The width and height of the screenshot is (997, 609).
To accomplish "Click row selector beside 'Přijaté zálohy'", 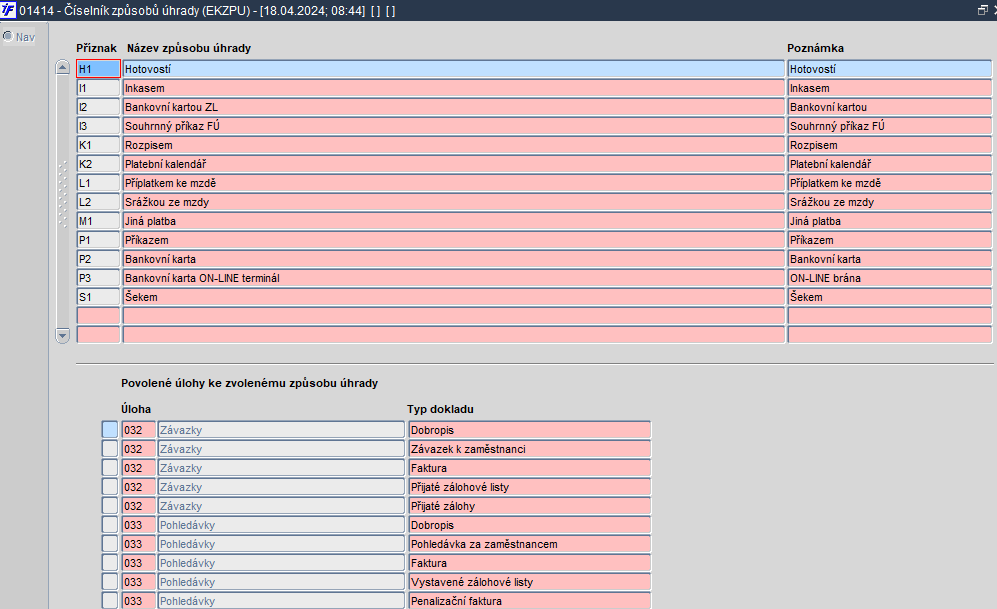I will pyautogui.click(x=110, y=506).
